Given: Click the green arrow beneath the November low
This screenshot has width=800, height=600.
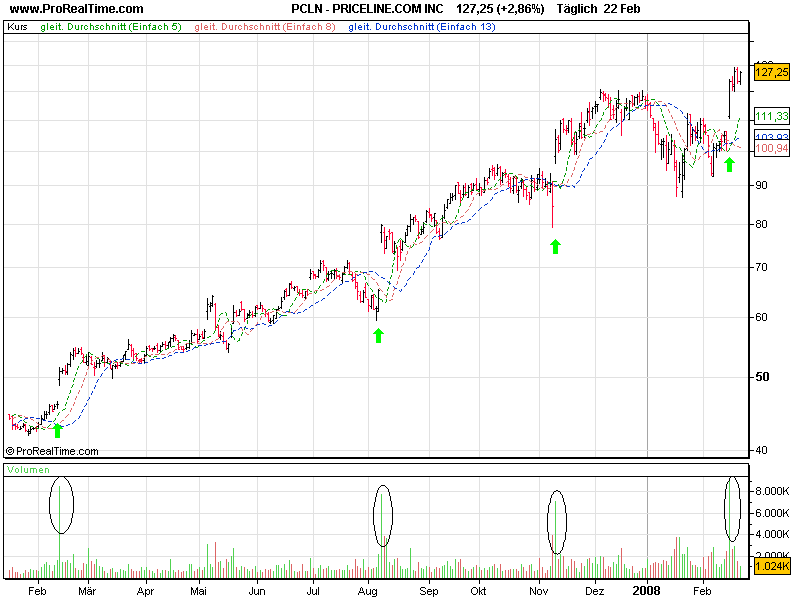Looking at the screenshot, I should coord(556,246).
